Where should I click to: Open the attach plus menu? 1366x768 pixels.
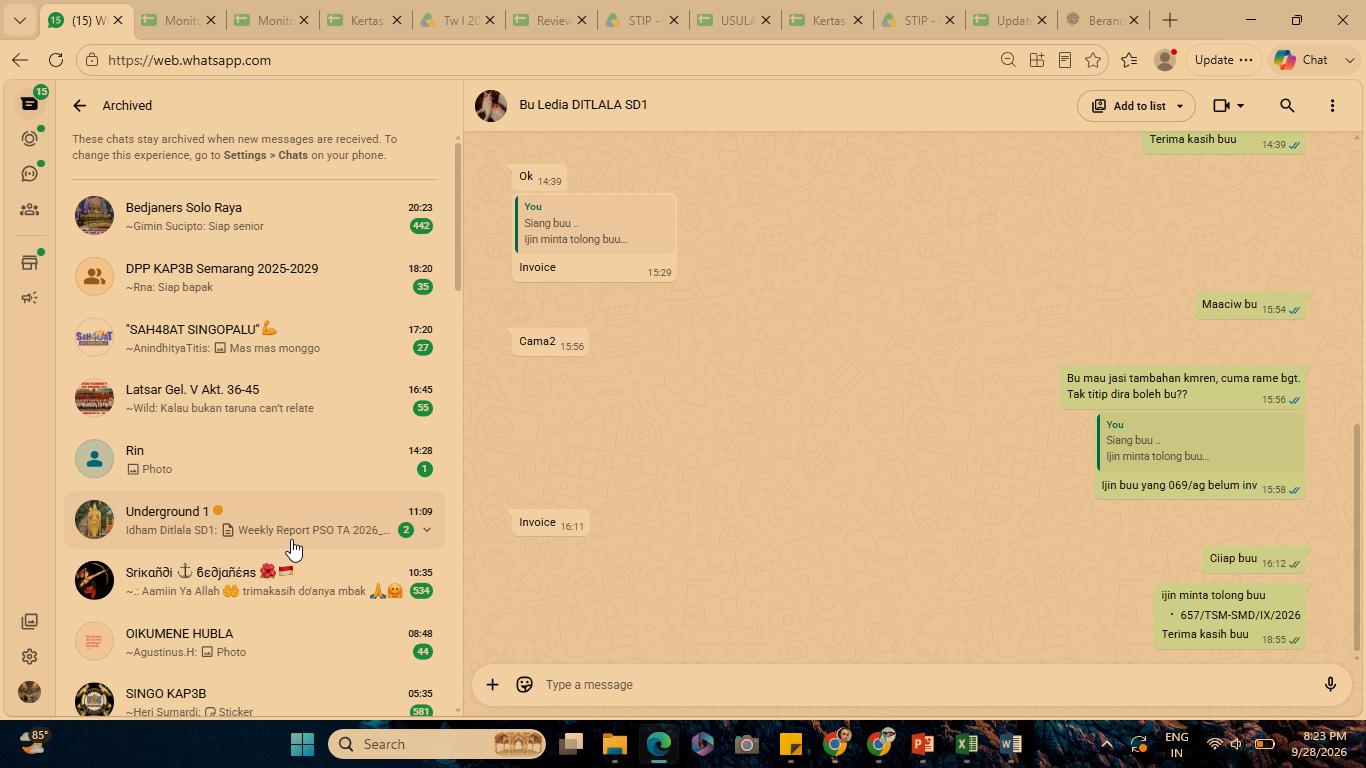(492, 685)
